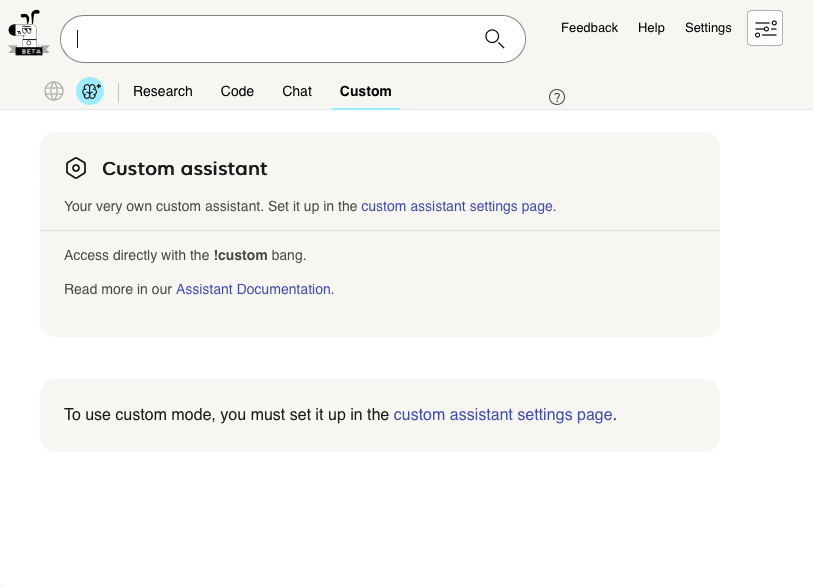813x587 pixels.
Task: Click the globe icon left of the brain icon
Action: point(53,91)
